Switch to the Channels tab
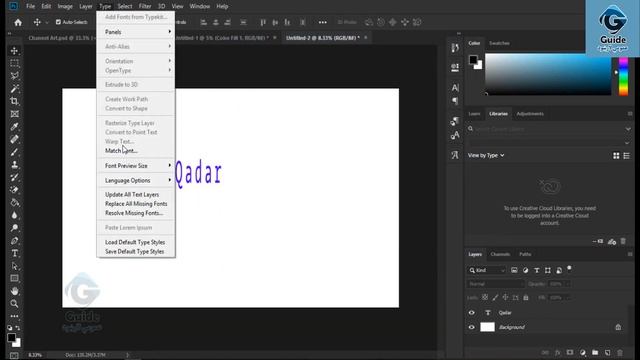 500,254
